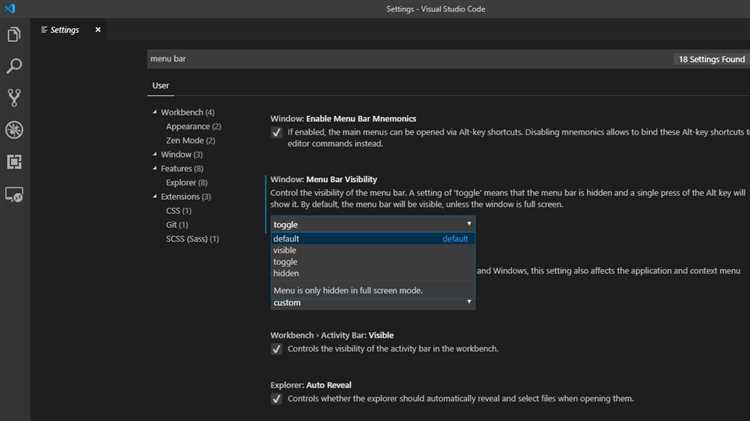
Task: Click the Explorer Auto Reveal setting title
Action: (311, 385)
